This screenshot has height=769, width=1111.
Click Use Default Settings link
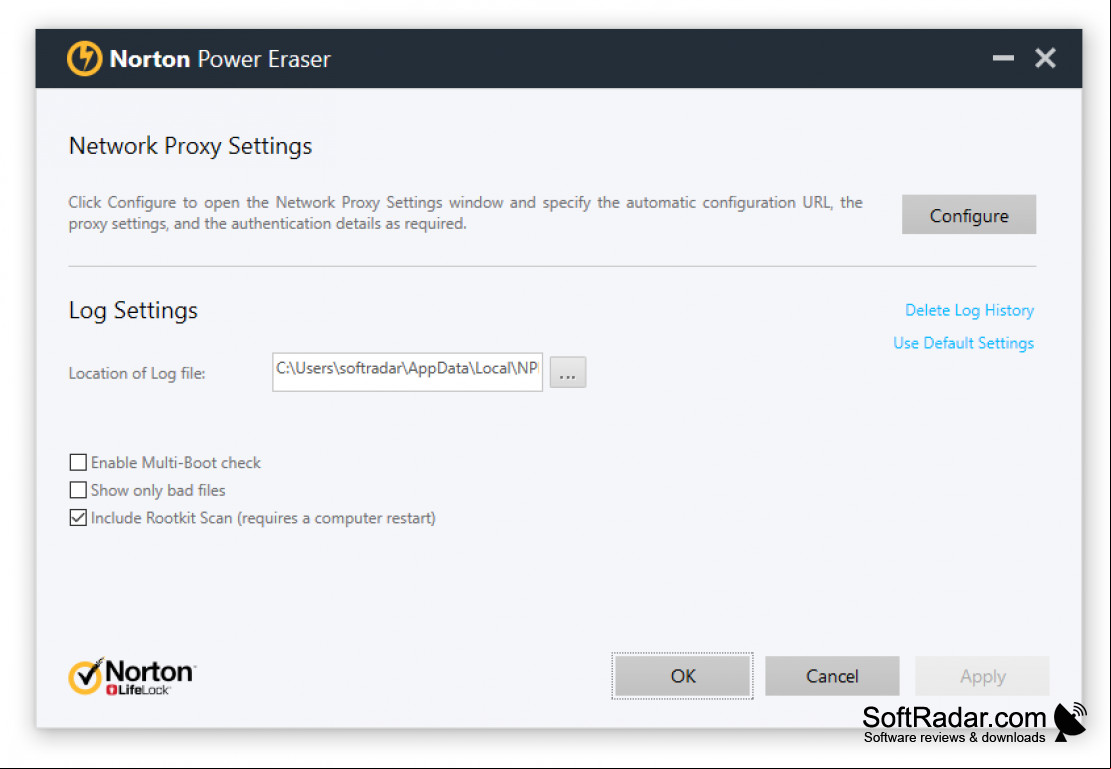coord(963,343)
